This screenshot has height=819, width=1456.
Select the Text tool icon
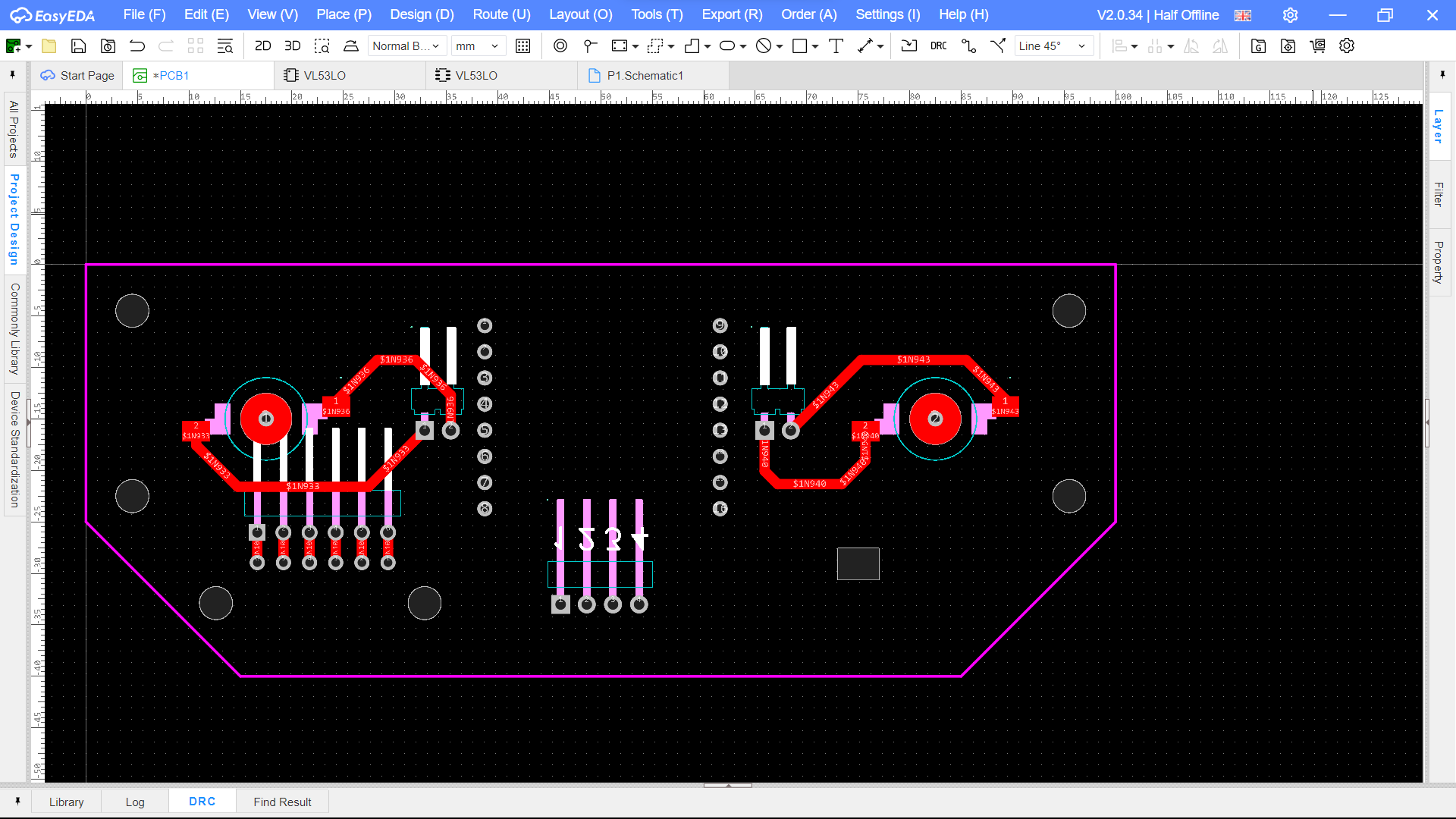tap(836, 46)
